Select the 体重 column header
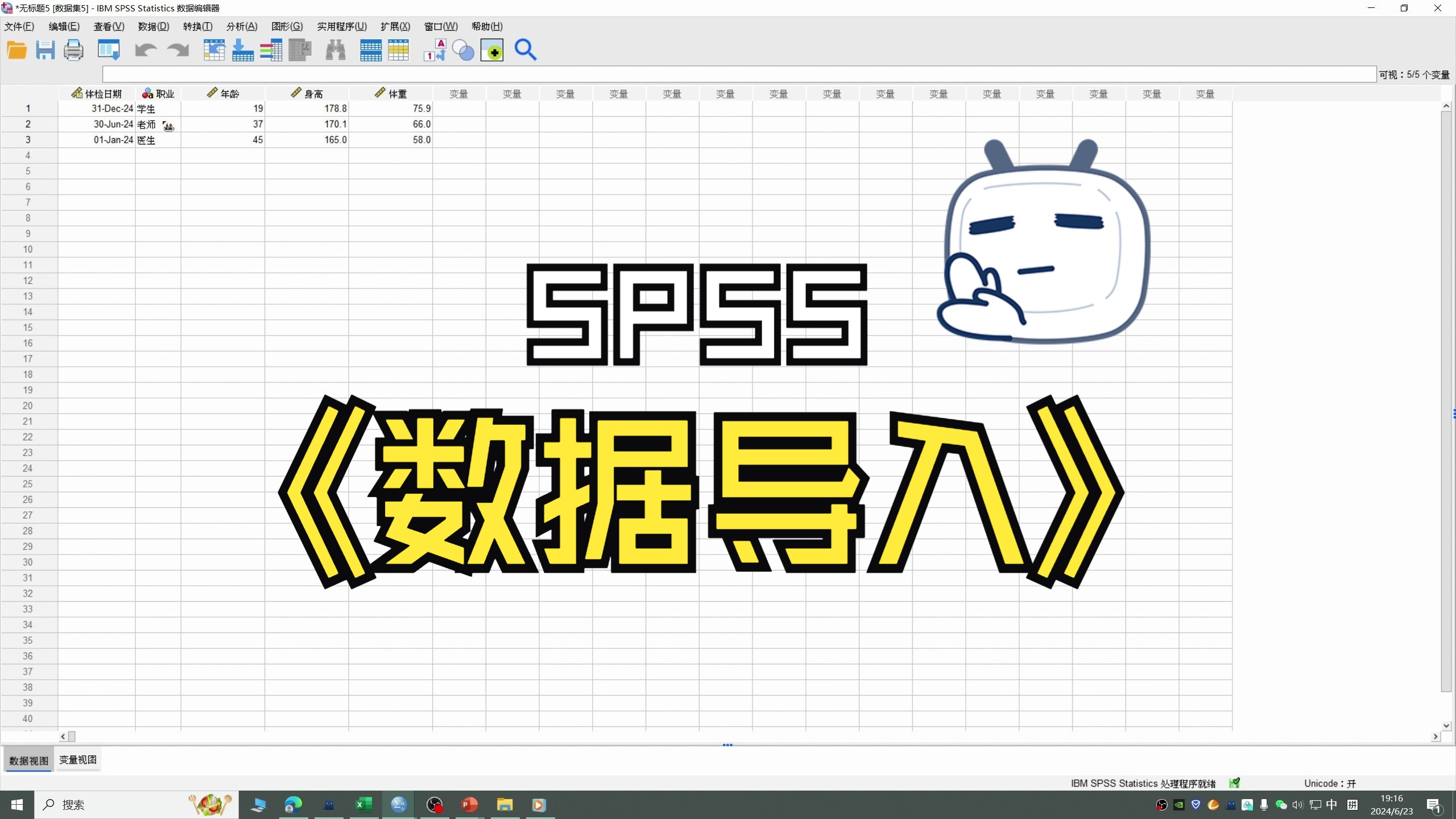Image resolution: width=1456 pixels, height=819 pixels. click(x=391, y=94)
